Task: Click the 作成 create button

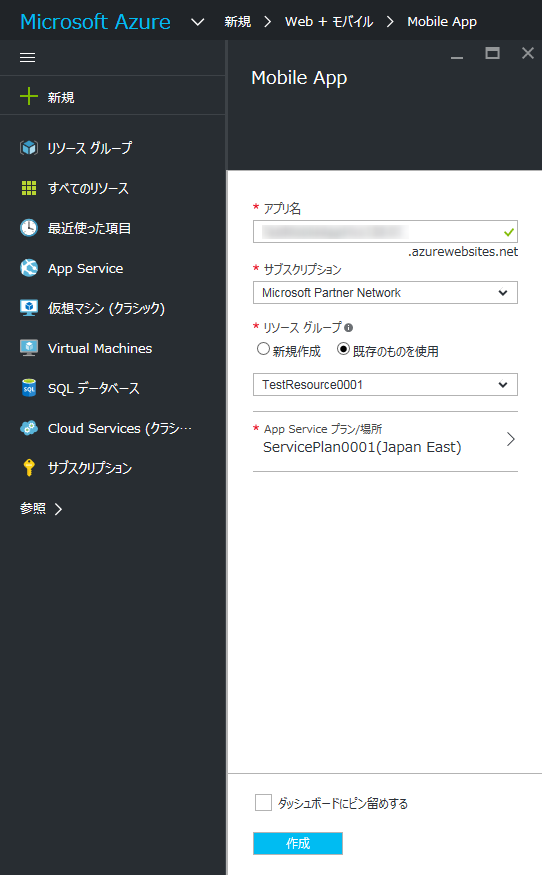Action: click(298, 843)
